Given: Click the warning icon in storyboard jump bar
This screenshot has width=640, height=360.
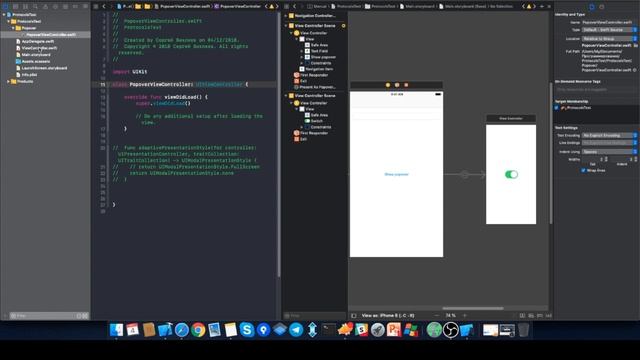Looking at the screenshot, I should point(529,7).
